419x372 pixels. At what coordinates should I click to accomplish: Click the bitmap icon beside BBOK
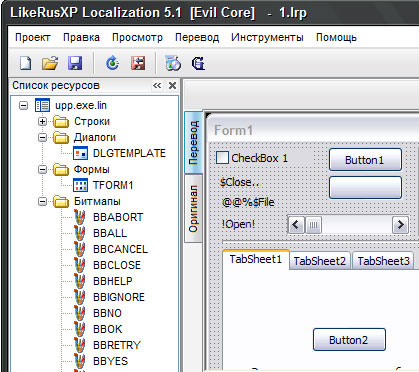click(x=79, y=329)
